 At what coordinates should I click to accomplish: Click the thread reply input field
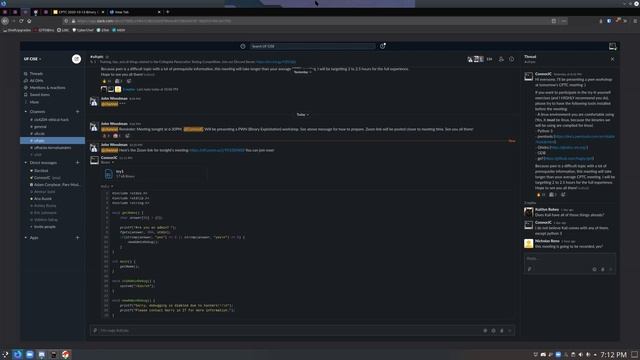click(569, 258)
